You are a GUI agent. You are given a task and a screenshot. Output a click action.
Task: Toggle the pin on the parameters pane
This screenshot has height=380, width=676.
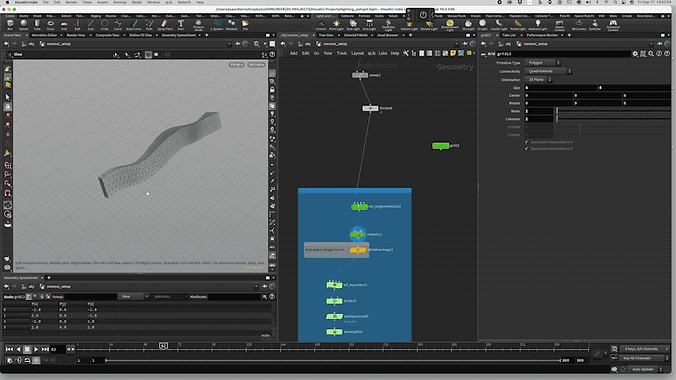click(660, 44)
